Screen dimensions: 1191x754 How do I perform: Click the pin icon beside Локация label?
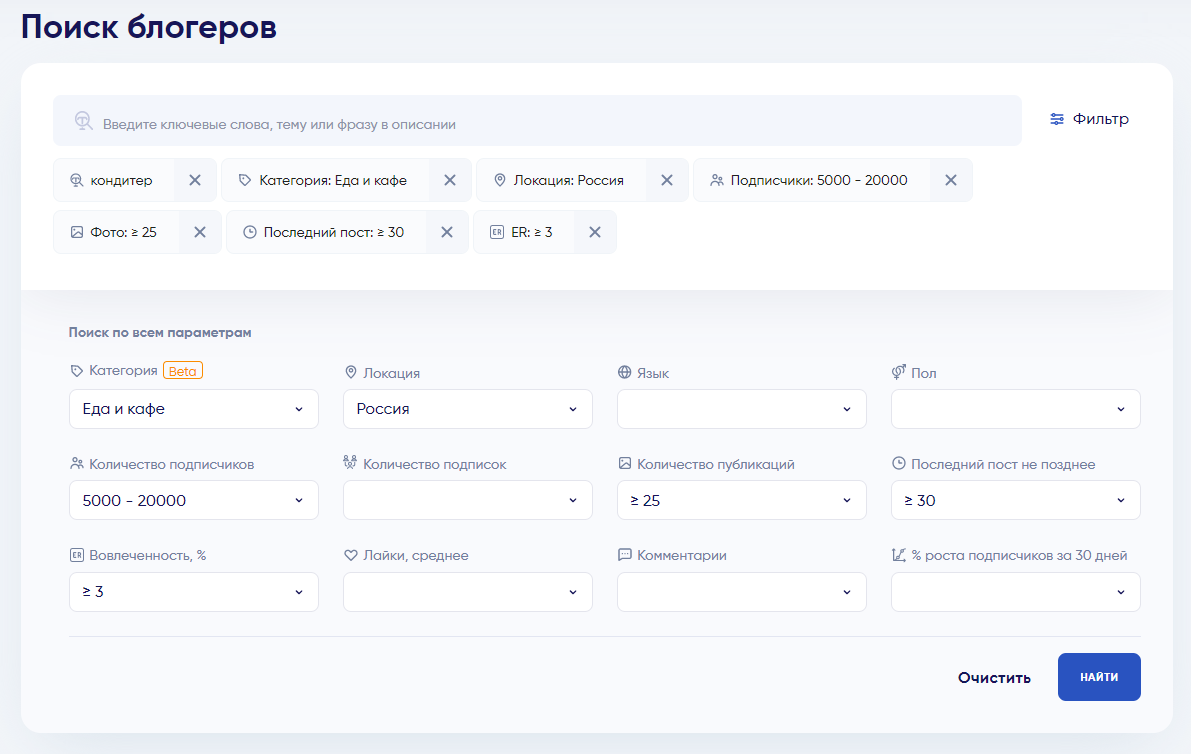351,372
